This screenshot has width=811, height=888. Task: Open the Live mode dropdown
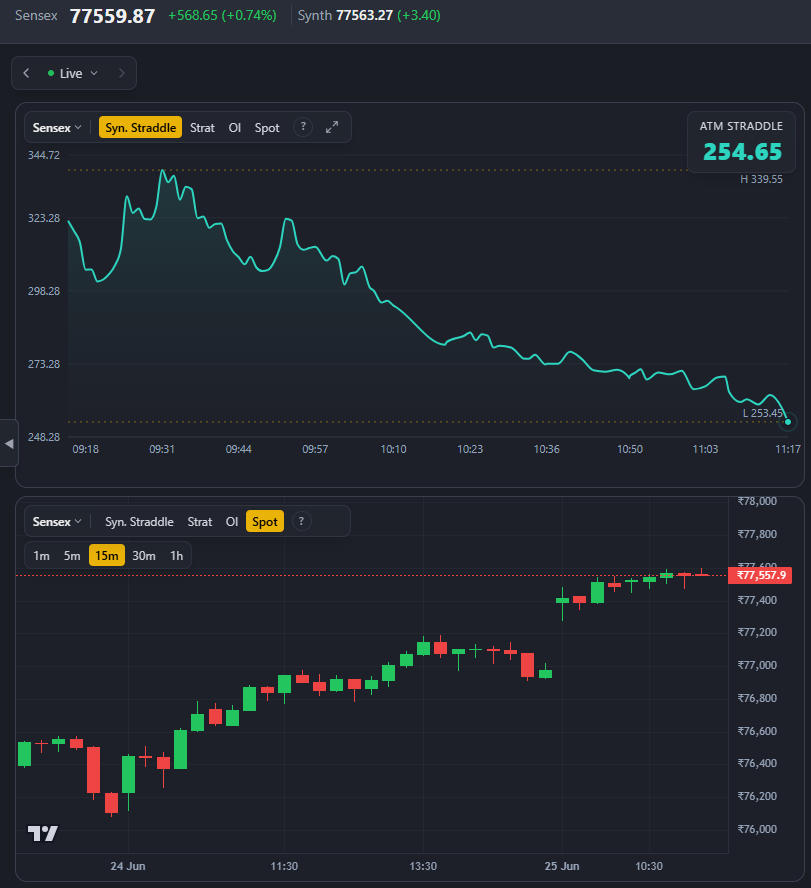73,73
